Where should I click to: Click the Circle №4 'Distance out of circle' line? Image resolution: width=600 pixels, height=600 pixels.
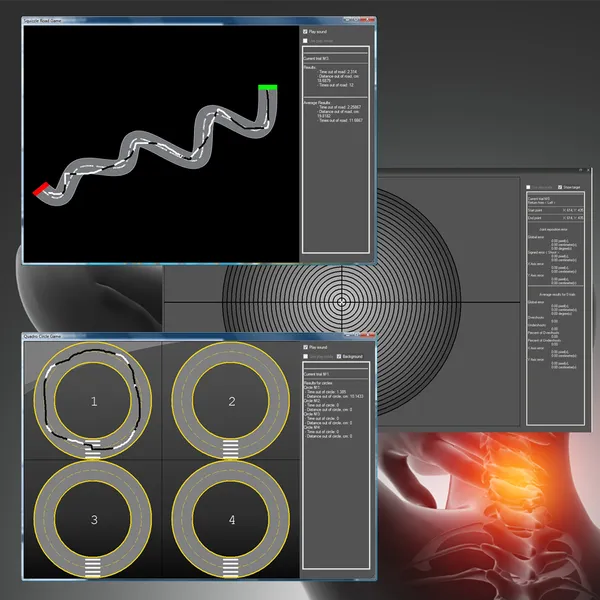coord(328,436)
